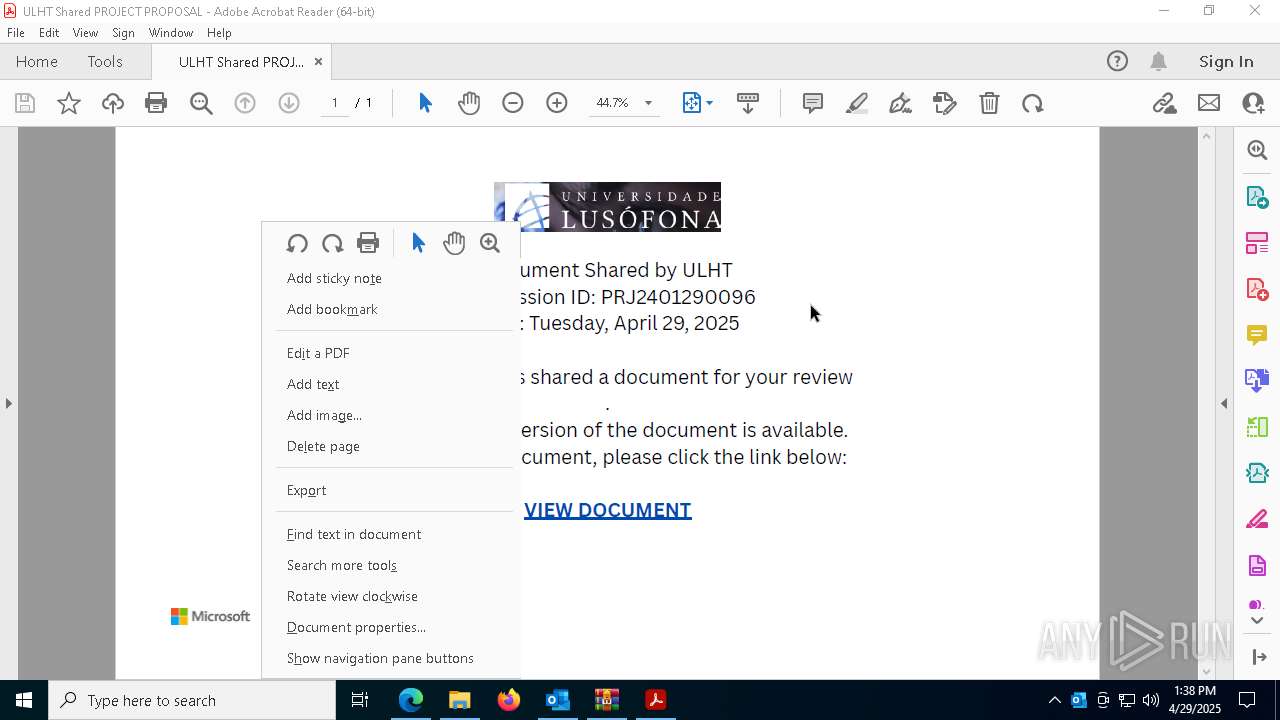Pick marquee zoom icon in context menu
The height and width of the screenshot is (720, 1280).
tap(490, 243)
